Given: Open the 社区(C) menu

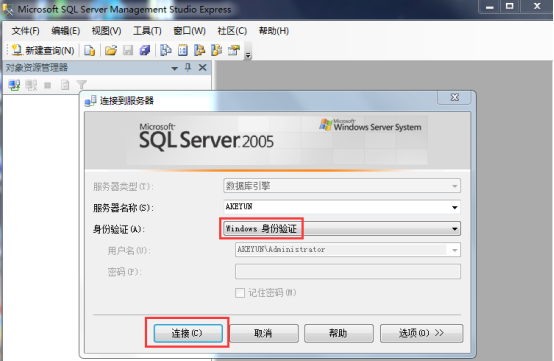Looking at the screenshot, I should [x=232, y=31].
